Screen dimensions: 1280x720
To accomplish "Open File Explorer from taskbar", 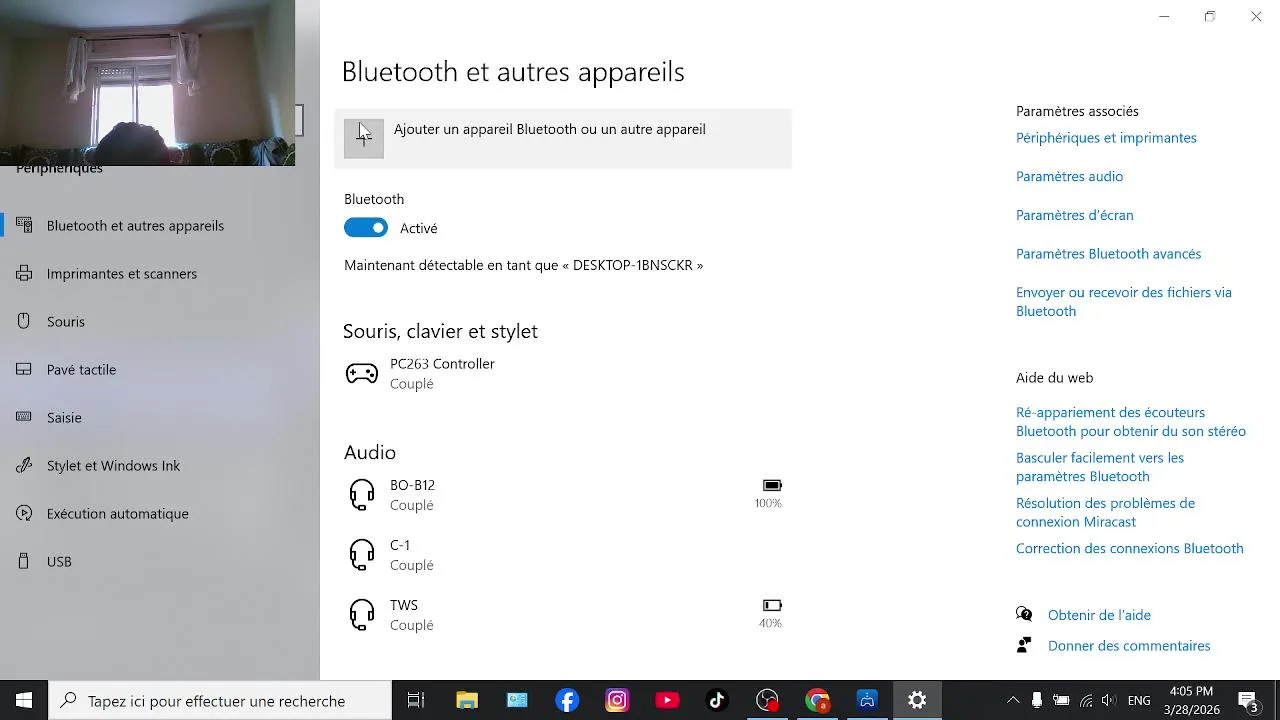I will point(467,701).
